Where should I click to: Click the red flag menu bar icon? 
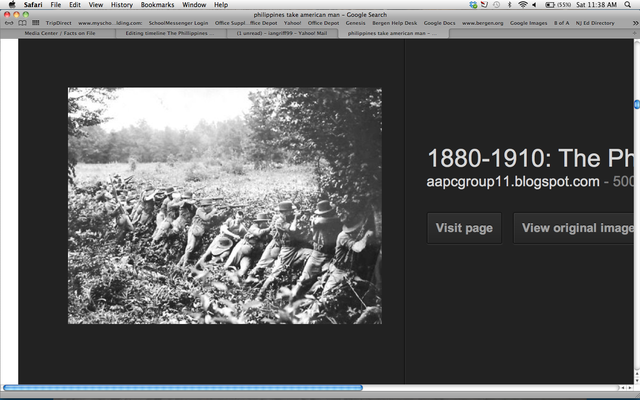[484, 5]
